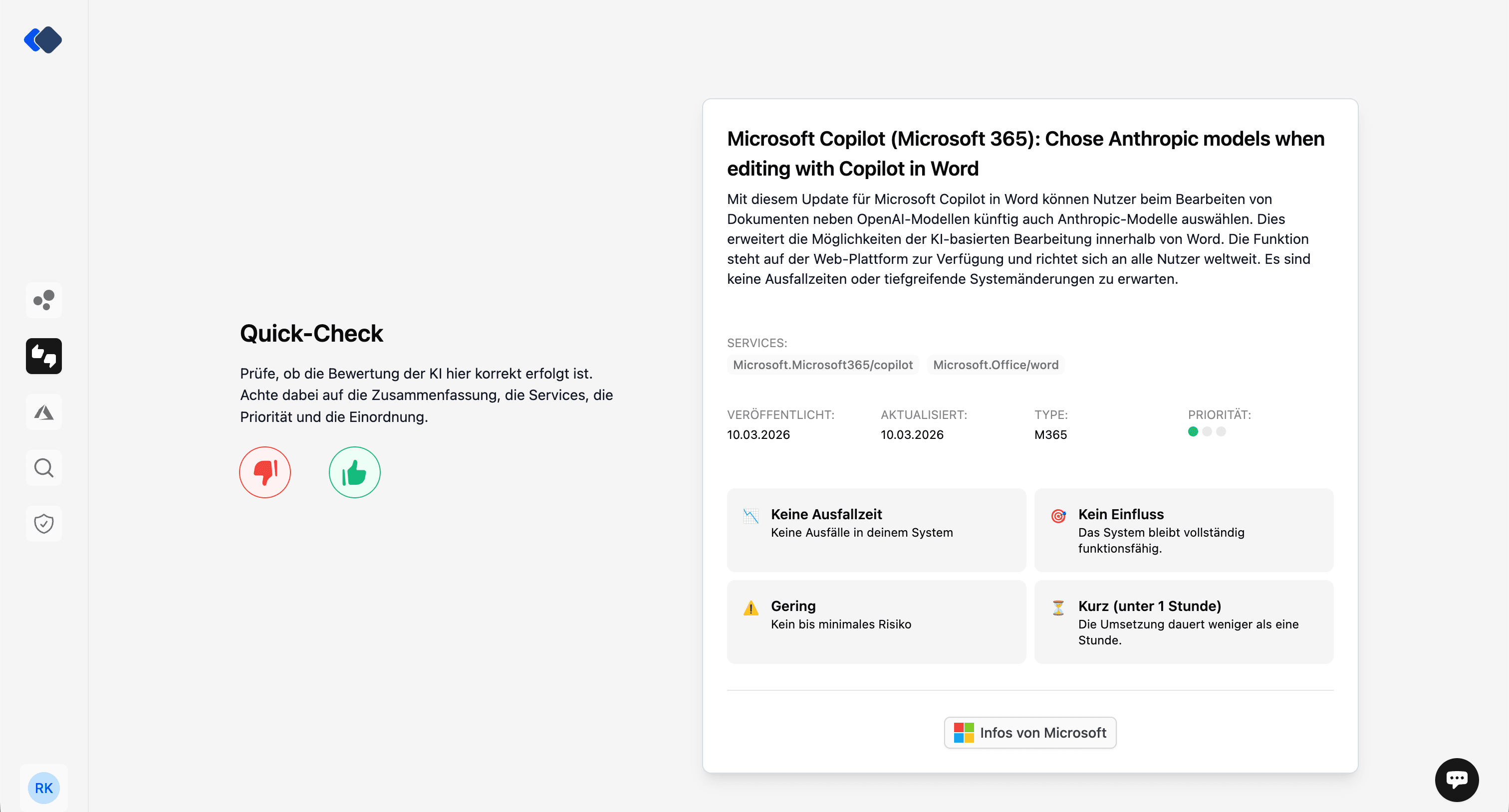Click the Gering warning triangle icon
This screenshot has height=812, width=1509.
point(751,608)
